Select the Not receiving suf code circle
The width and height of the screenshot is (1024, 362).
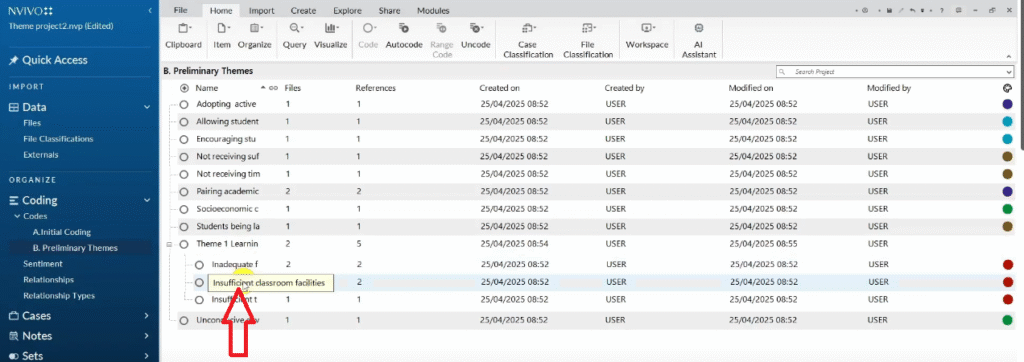[184, 157]
